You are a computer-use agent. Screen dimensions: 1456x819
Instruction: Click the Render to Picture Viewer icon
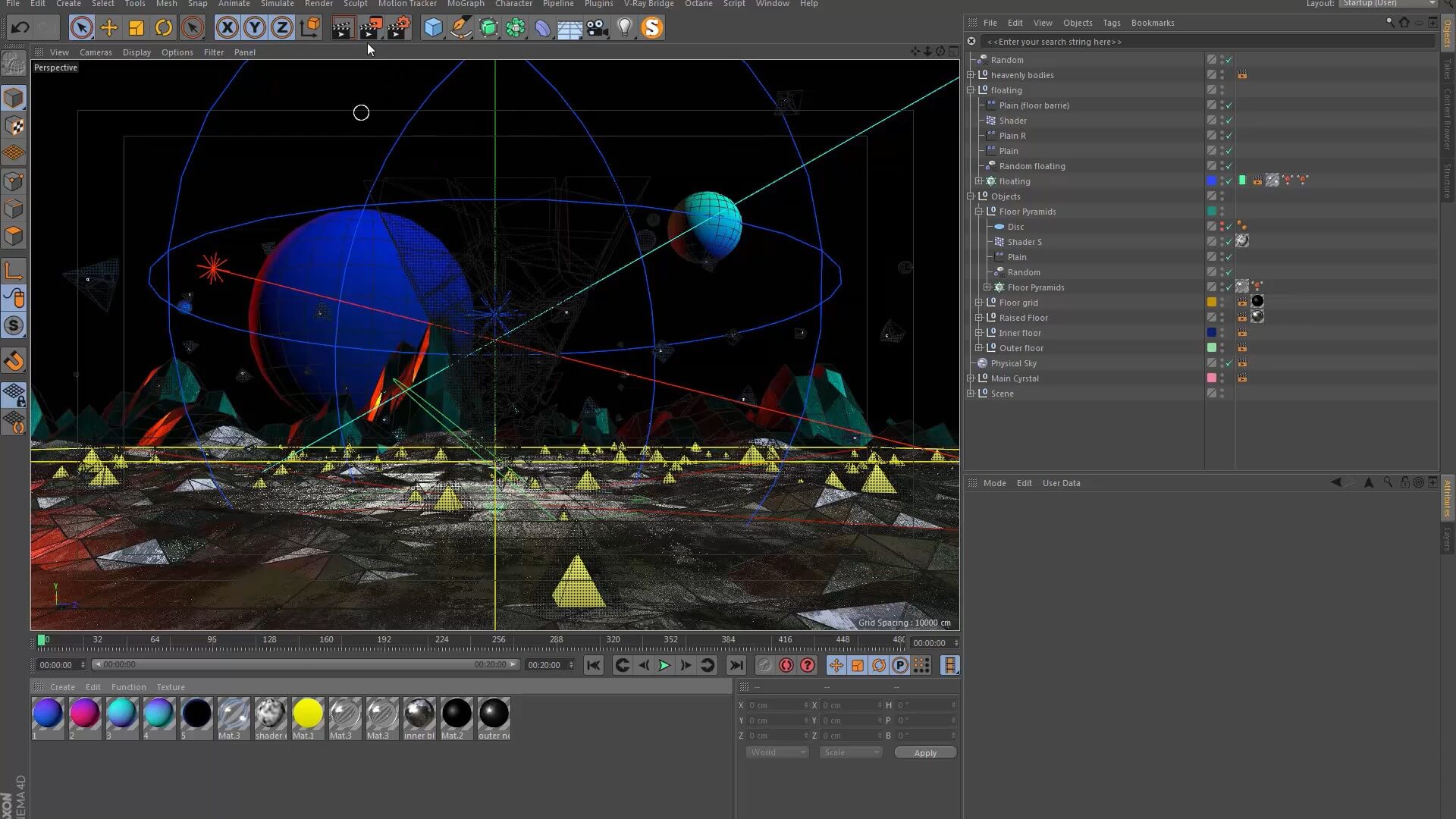(369, 28)
